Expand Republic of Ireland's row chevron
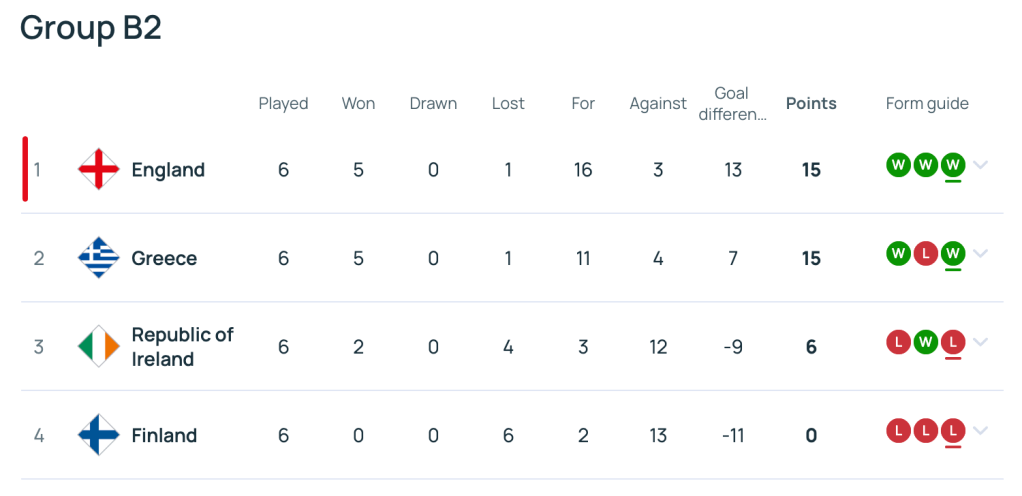Viewport: 1022px width, 496px height. [980, 342]
